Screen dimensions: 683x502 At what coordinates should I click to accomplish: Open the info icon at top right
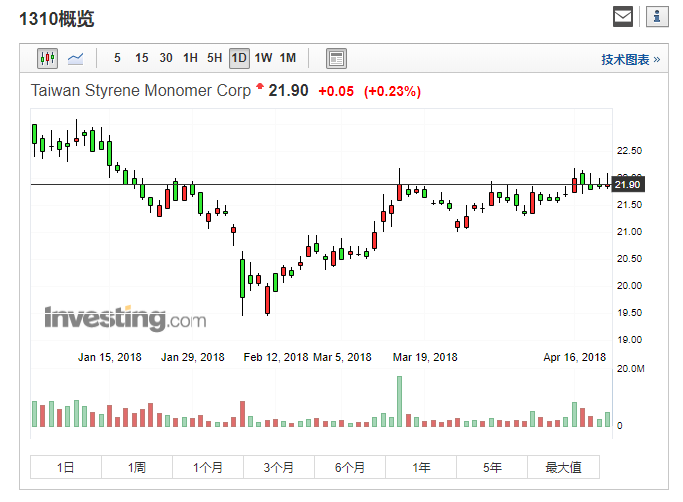pos(657,17)
